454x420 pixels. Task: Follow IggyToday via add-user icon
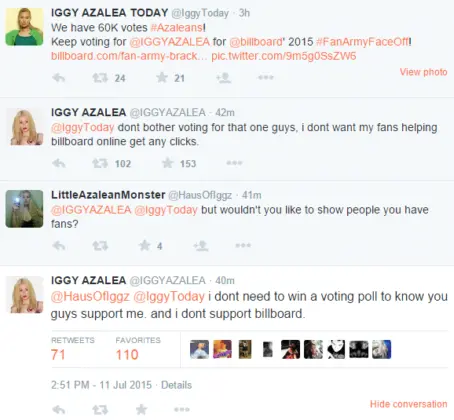point(224,78)
